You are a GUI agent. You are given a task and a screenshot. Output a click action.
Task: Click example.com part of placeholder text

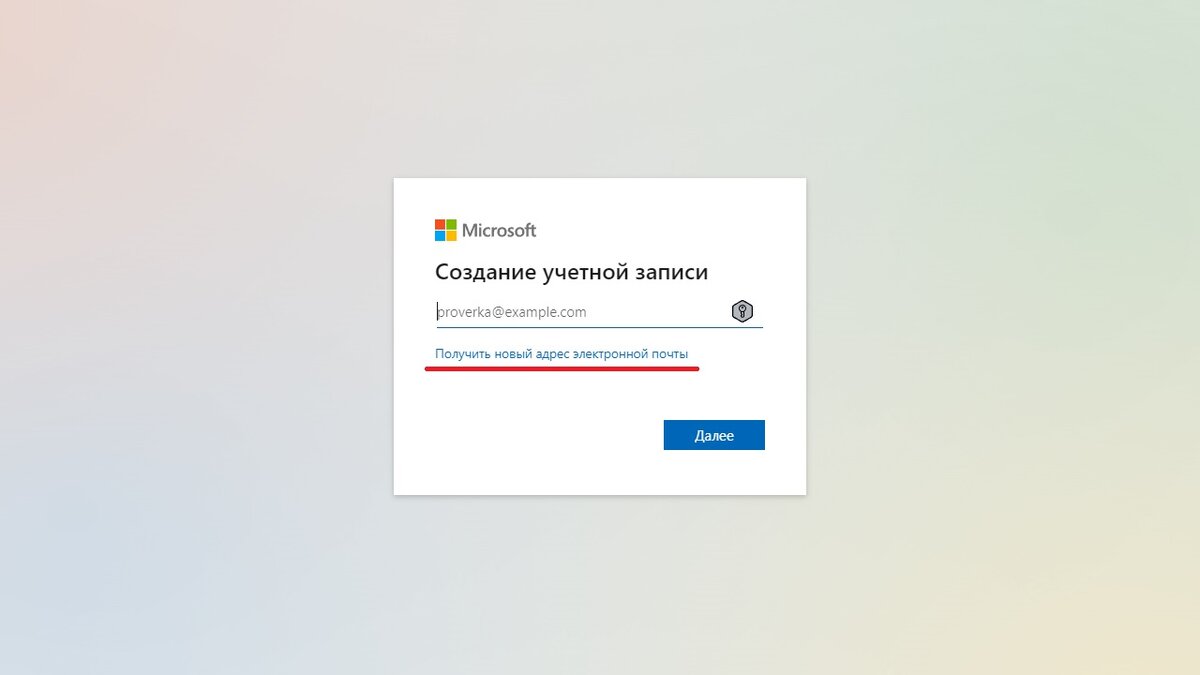545,312
